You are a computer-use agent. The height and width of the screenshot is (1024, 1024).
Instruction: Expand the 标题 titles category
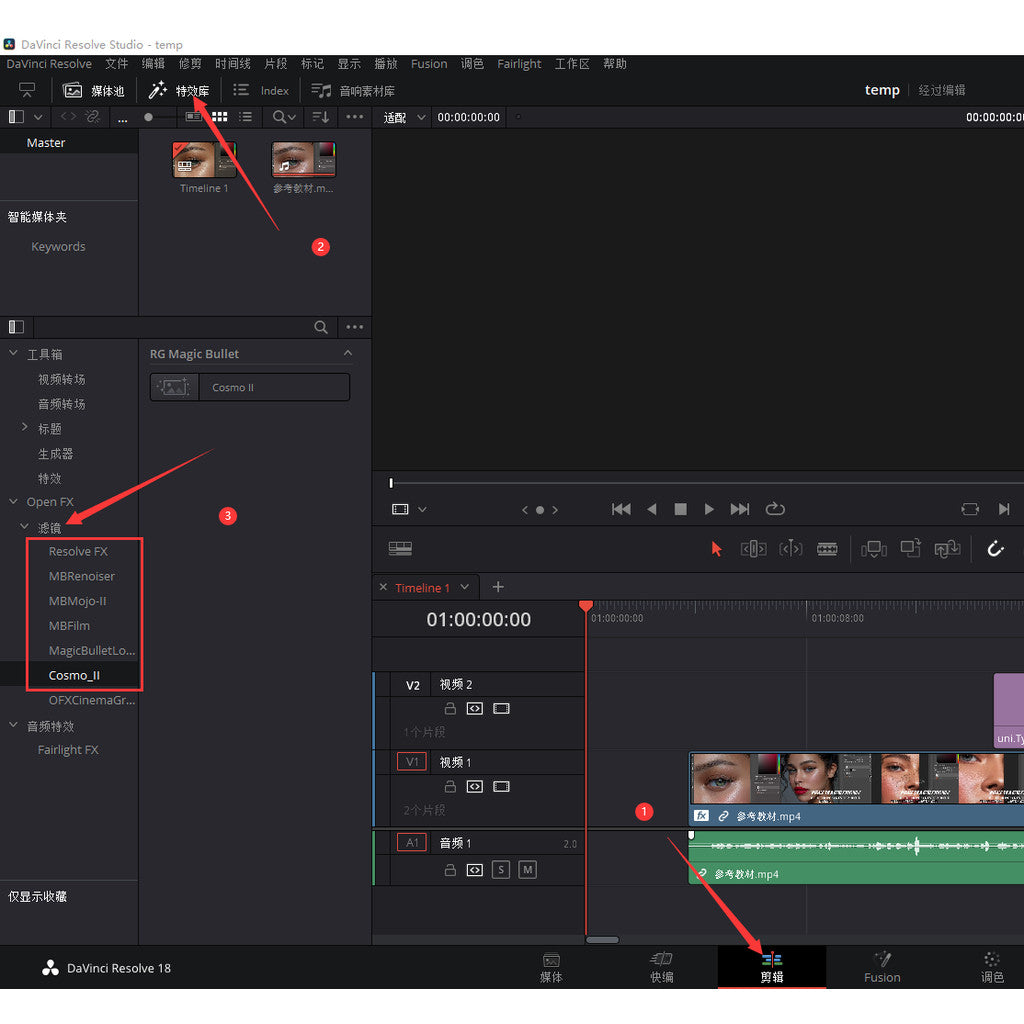pyautogui.click(x=25, y=427)
